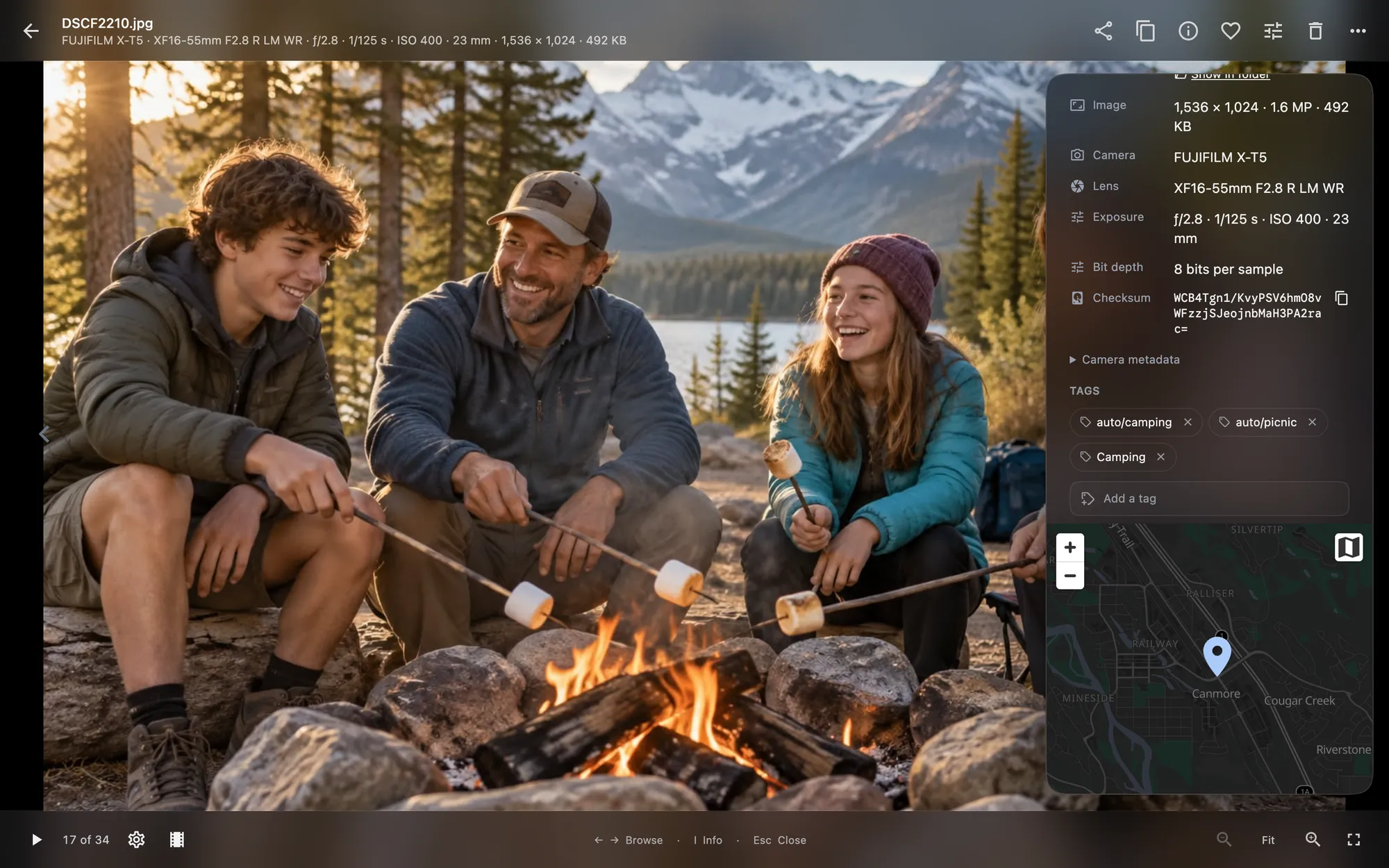Screen dimensions: 1389x868
Task: Open the more options ellipsis menu
Action: point(1358,31)
